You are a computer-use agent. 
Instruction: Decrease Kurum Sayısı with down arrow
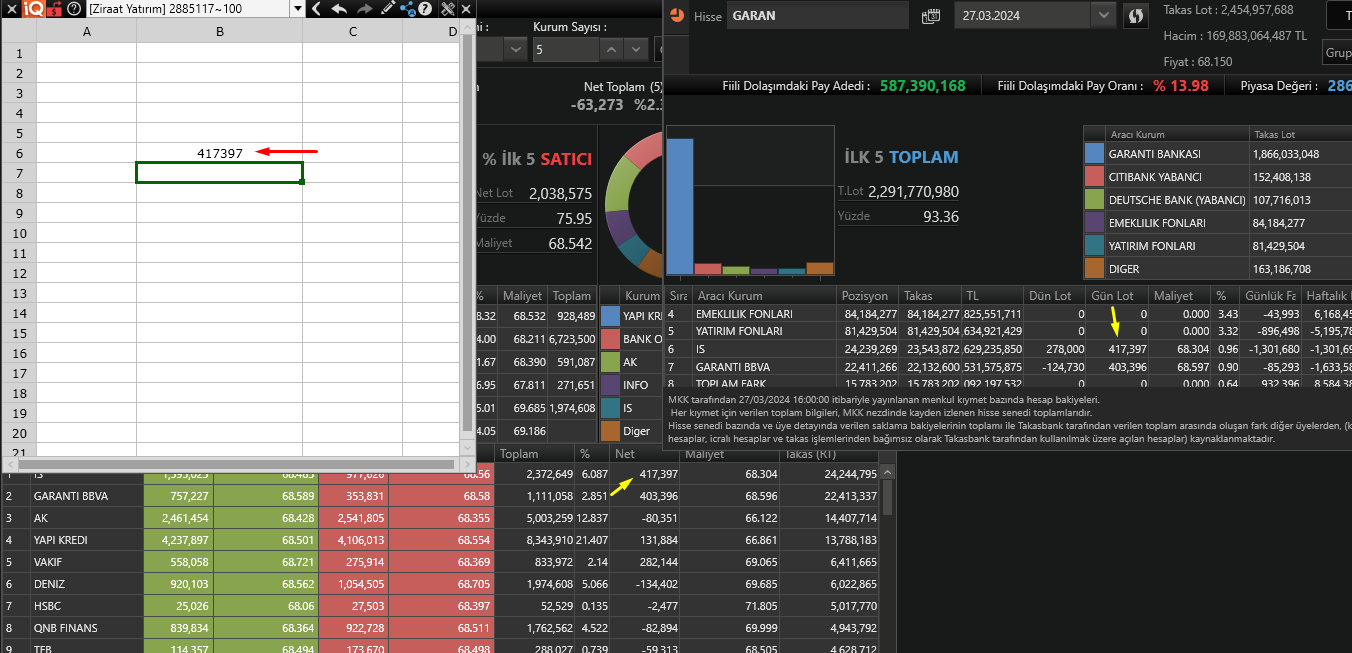click(x=635, y=48)
